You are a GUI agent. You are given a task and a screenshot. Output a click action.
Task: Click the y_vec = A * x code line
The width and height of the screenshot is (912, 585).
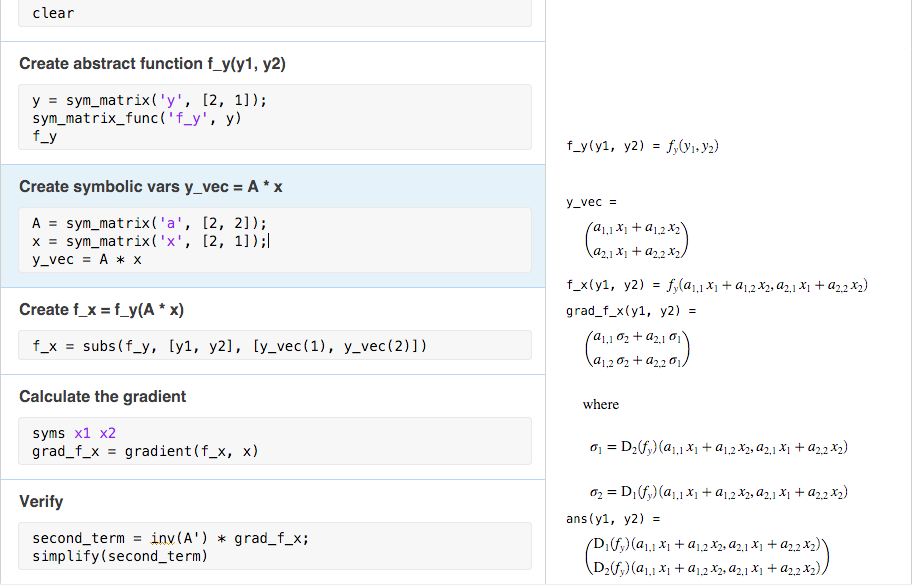click(85, 258)
